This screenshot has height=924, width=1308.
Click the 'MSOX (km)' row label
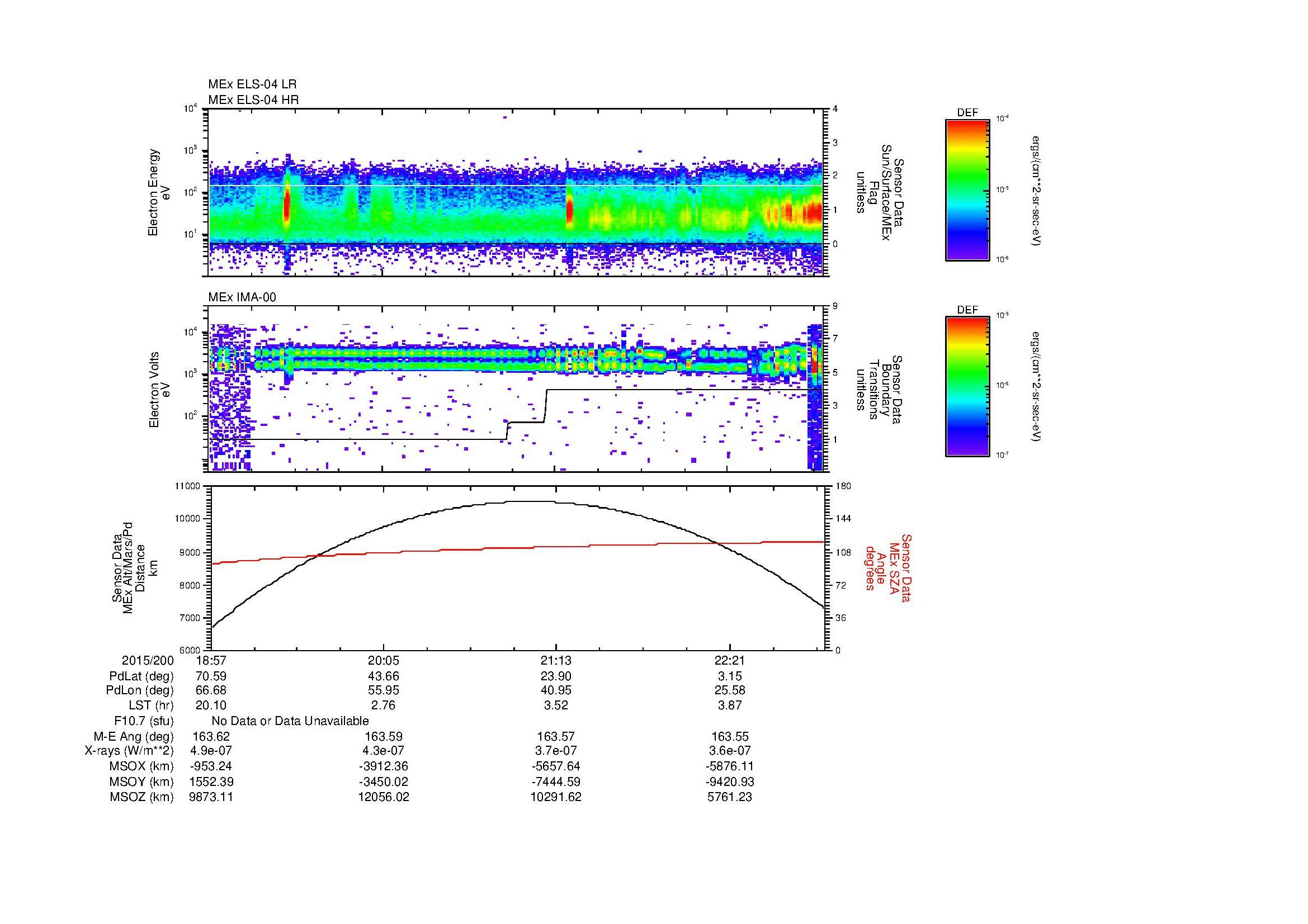(142, 766)
